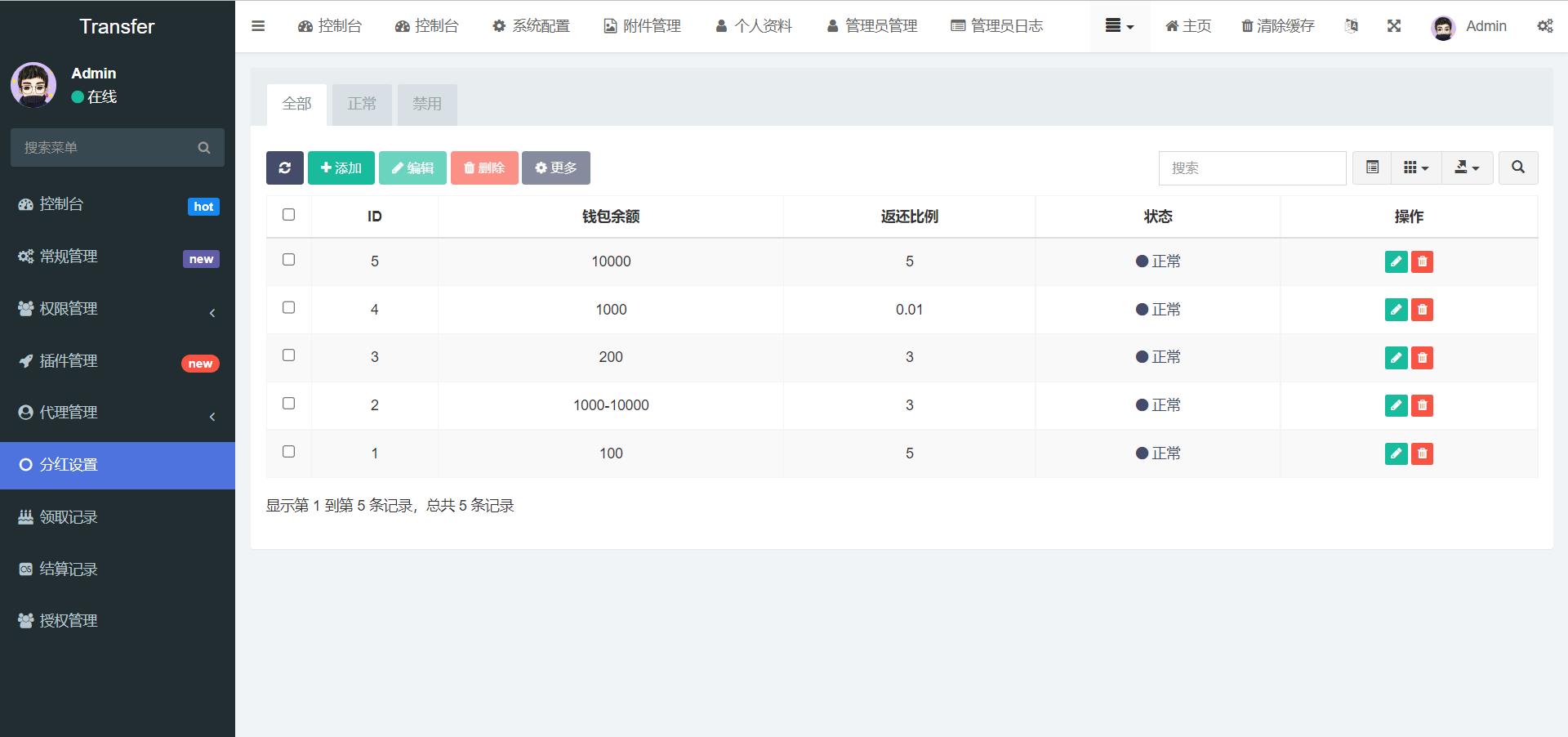The width and height of the screenshot is (1568, 737).
Task: Open 领取记录 in the sidebar
Action: 118,517
